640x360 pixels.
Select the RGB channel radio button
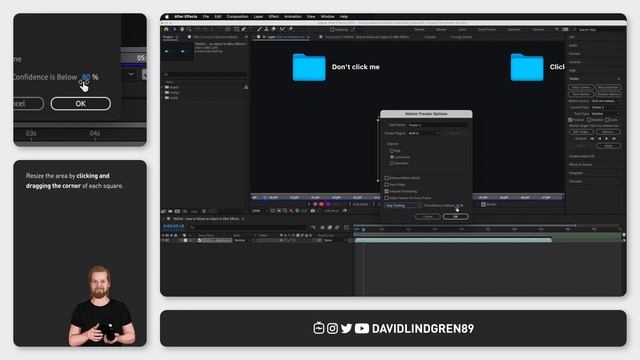[x=392, y=151]
